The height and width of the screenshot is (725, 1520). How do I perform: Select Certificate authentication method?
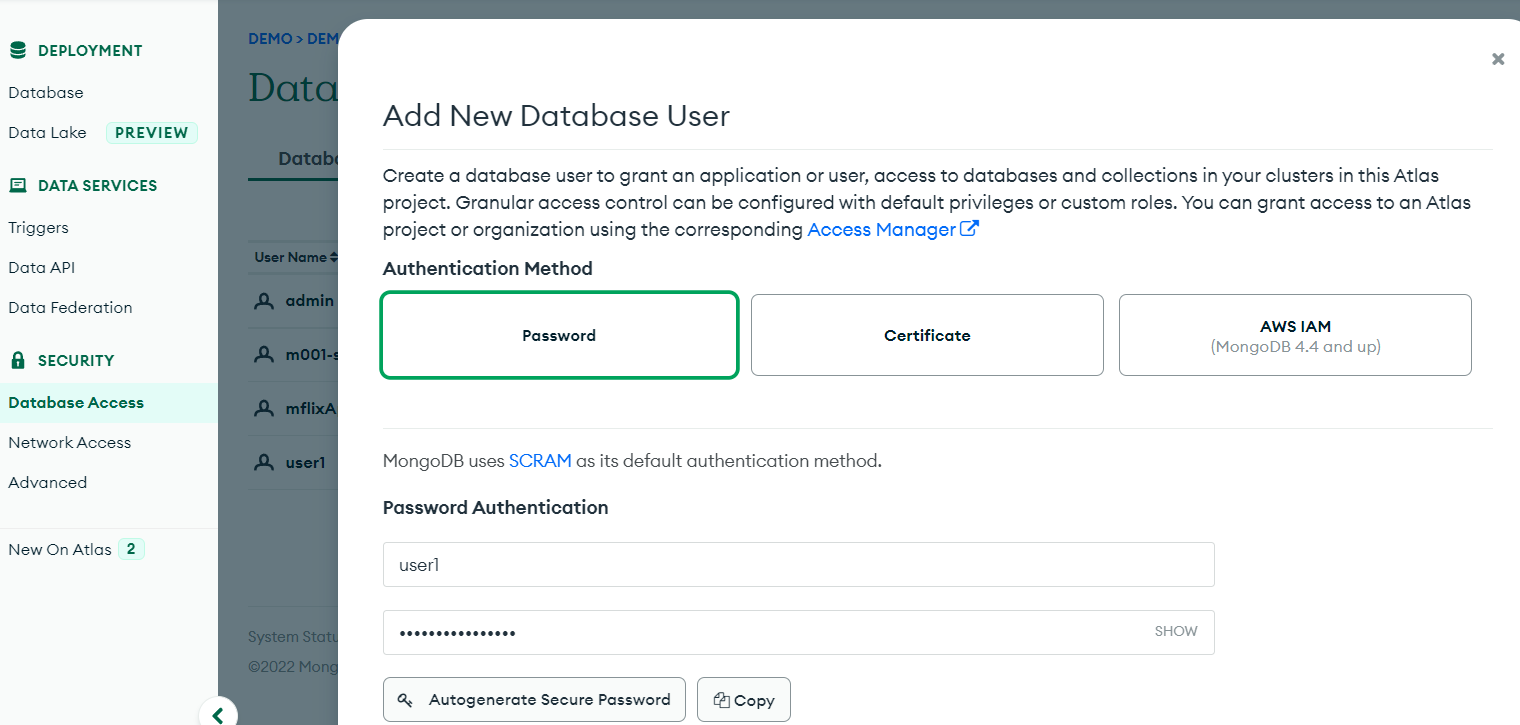(x=926, y=335)
